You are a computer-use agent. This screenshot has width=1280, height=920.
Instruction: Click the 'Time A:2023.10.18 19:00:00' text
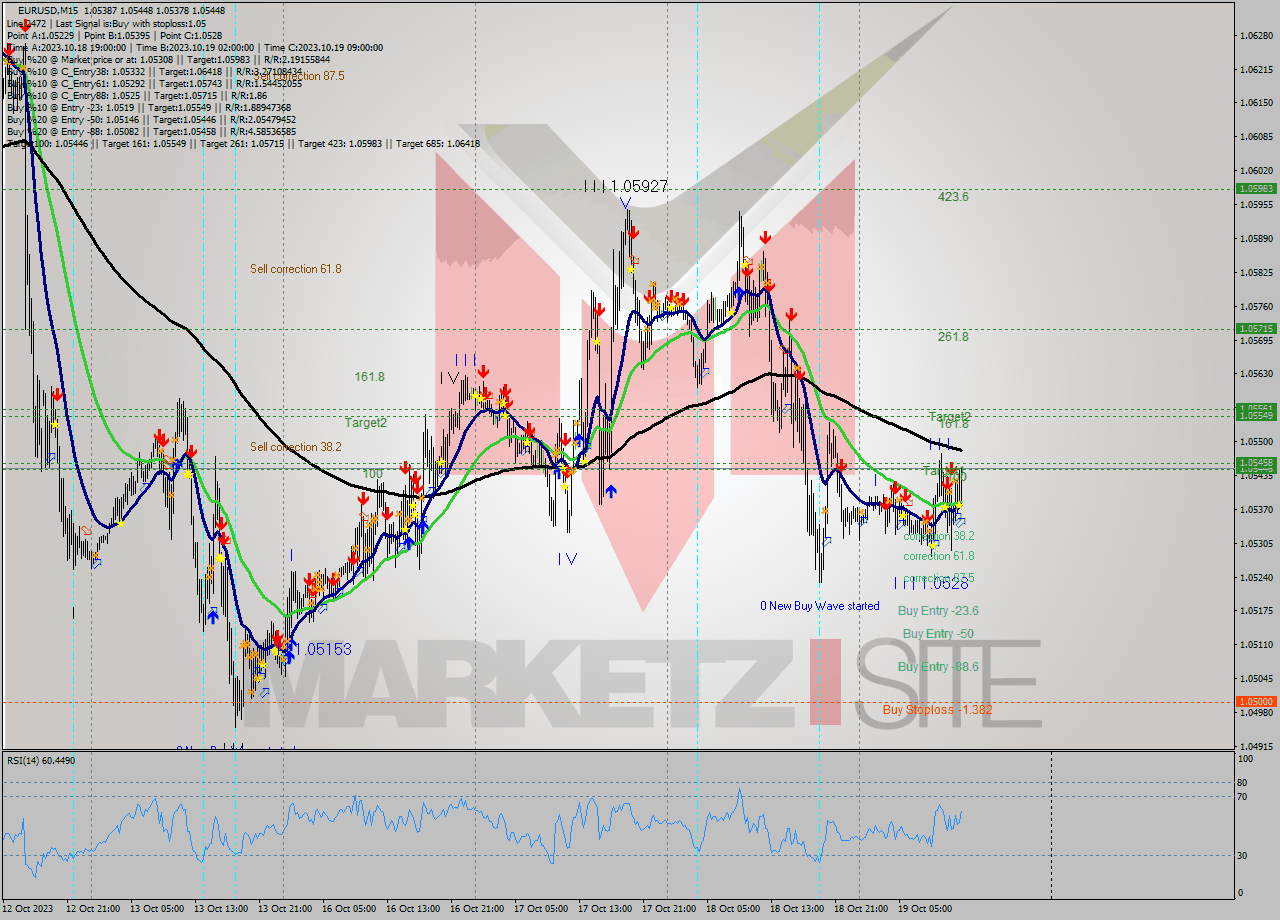[x=66, y=47]
